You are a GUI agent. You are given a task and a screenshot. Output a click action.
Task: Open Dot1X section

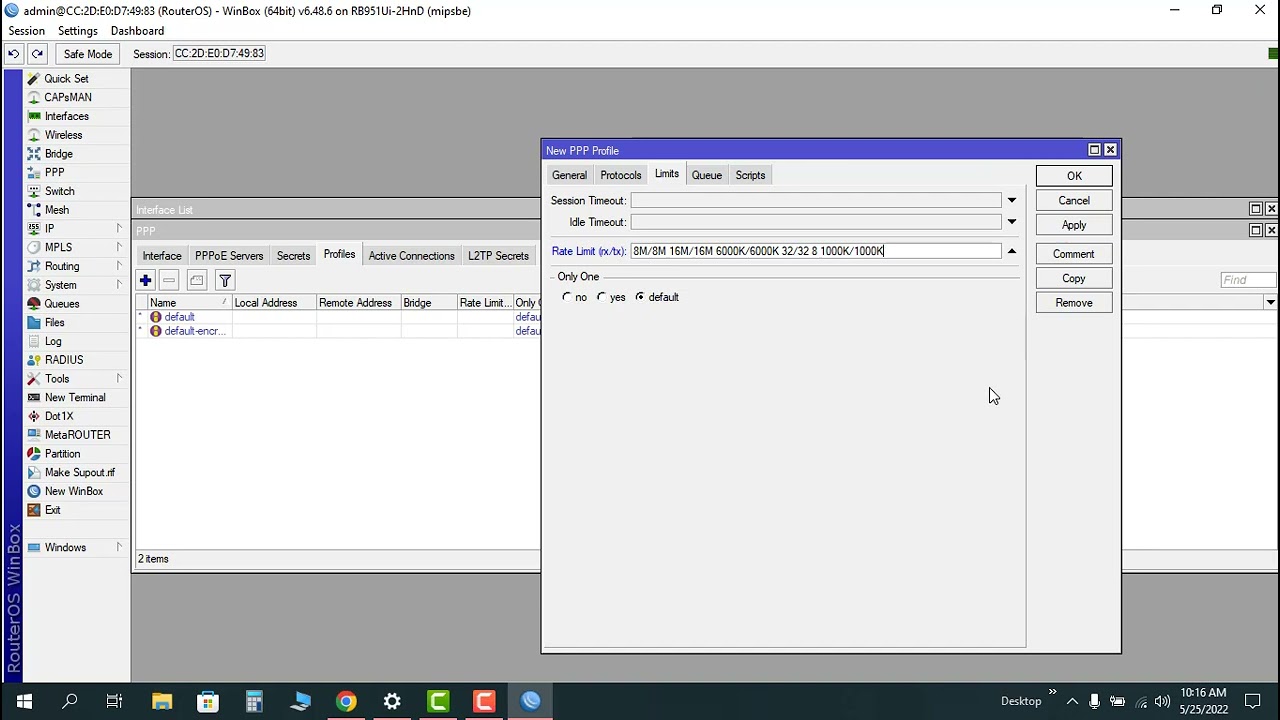click(58, 416)
